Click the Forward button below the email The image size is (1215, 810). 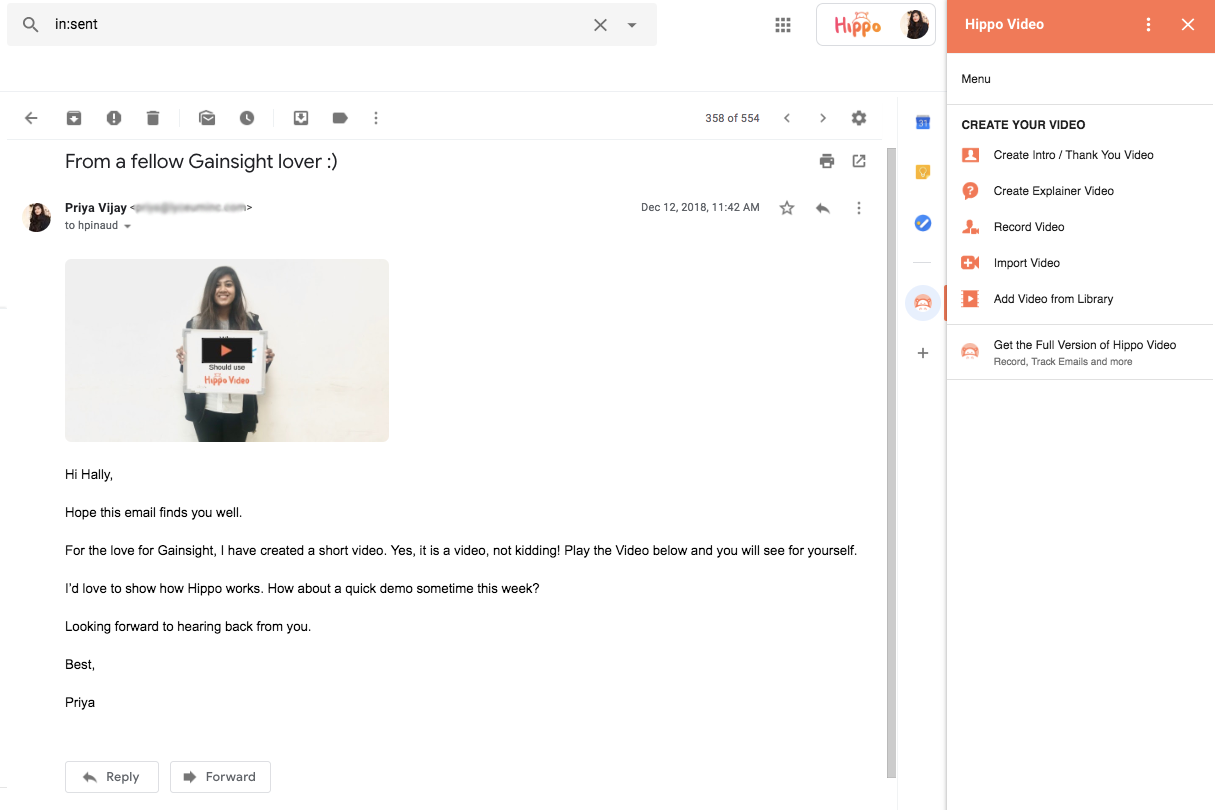[220, 777]
